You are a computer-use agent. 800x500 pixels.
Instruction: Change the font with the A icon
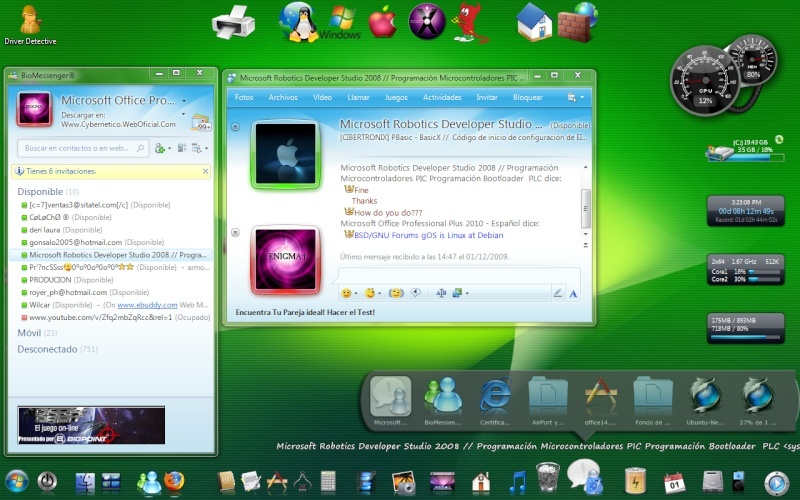[573, 293]
